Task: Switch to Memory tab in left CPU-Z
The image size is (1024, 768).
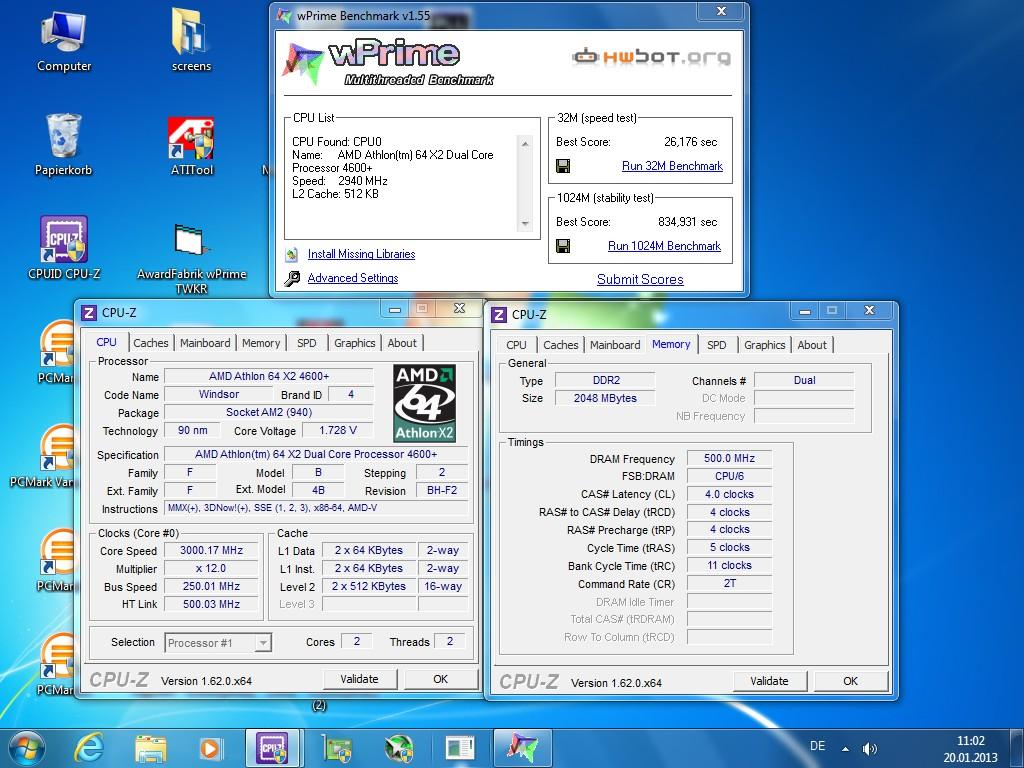Action: (x=261, y=343)
